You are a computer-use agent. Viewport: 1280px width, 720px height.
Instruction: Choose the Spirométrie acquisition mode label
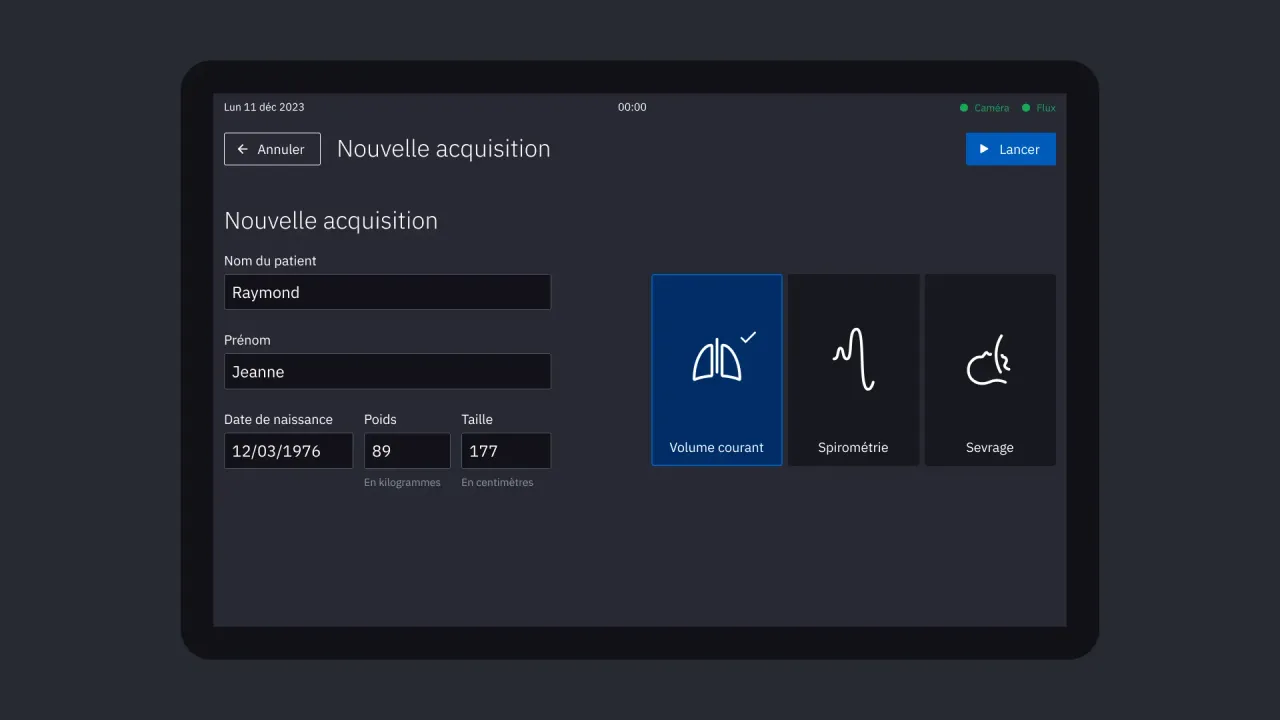point(853,447)
